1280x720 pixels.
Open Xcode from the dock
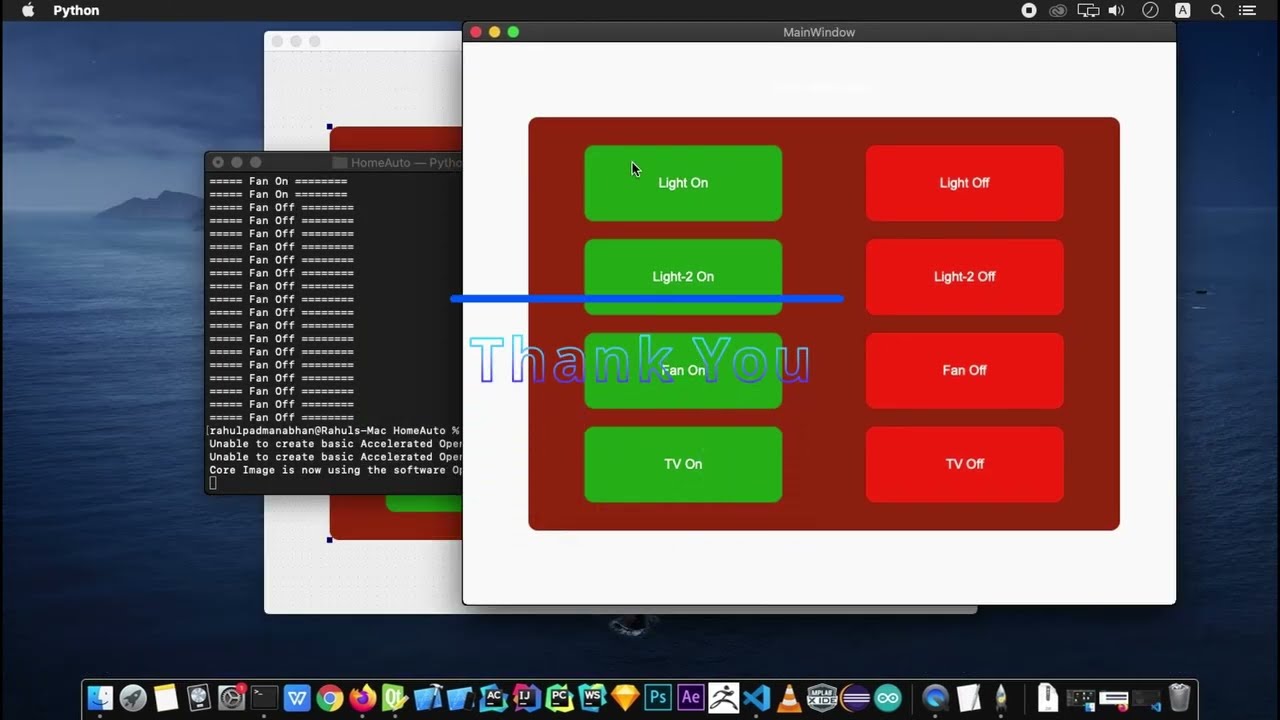(428, 697)
